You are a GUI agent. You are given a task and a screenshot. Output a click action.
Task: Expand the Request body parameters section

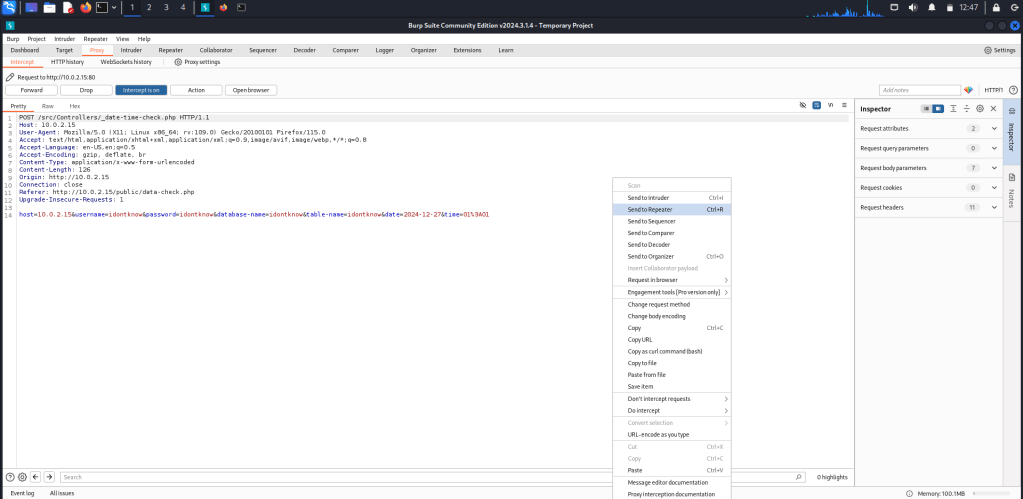[993, 168]
